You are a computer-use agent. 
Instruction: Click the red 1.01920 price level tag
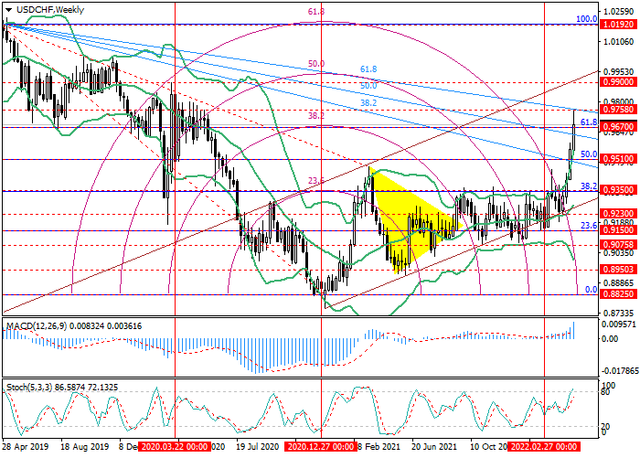click(x=618, y=24)
